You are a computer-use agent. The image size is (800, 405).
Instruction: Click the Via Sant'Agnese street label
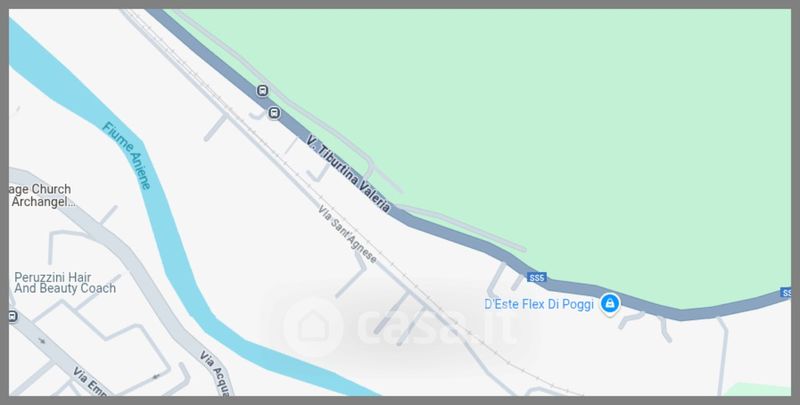tap(347, 234)
